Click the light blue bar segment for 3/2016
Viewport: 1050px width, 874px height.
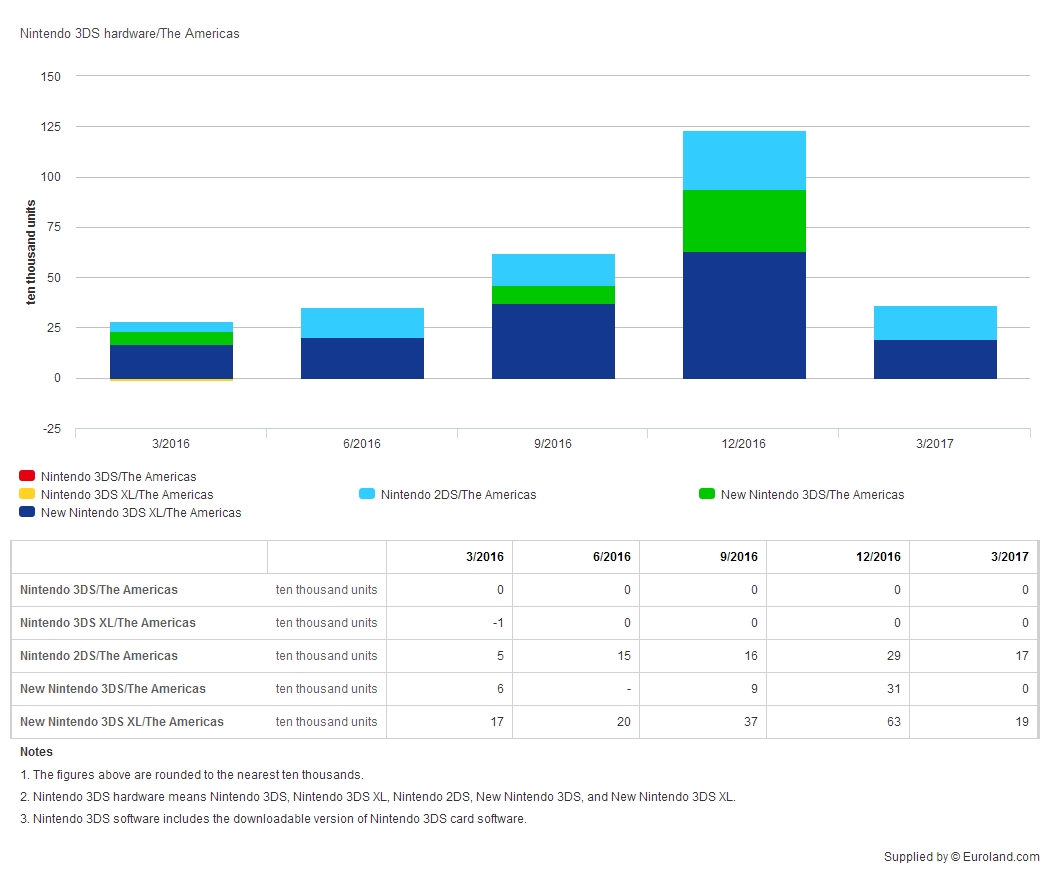pos(171,327)
